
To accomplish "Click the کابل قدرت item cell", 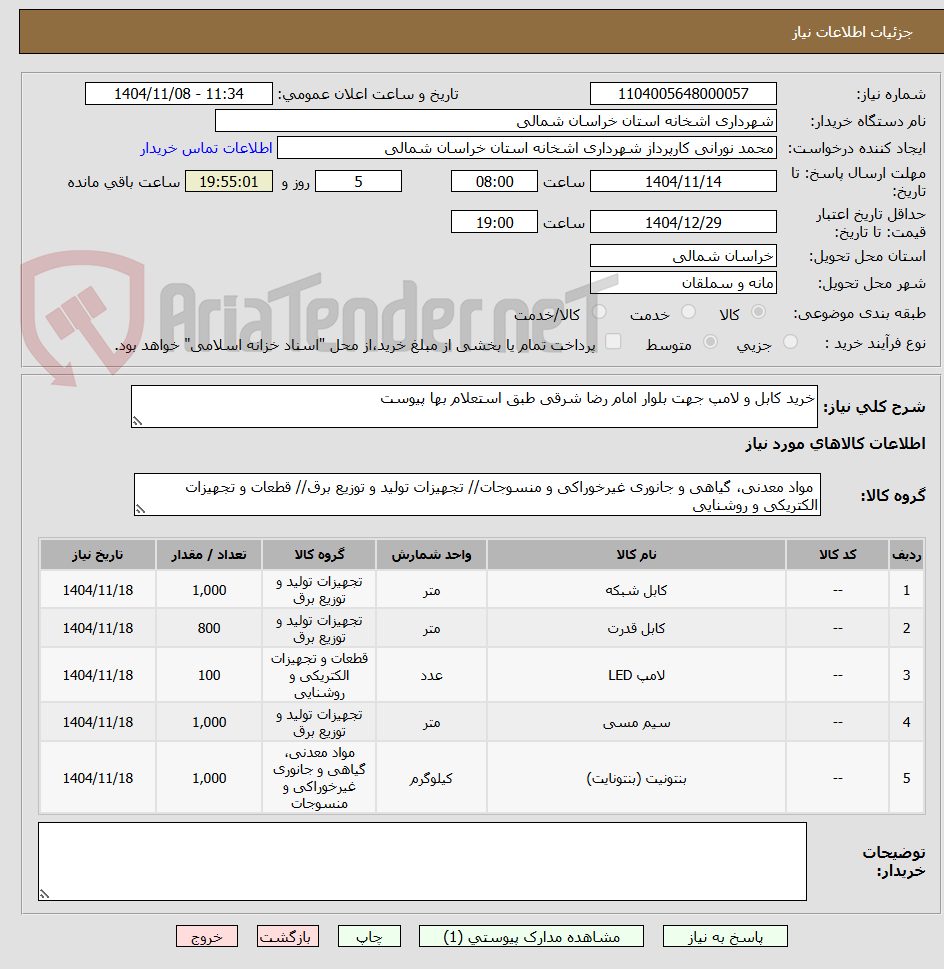I will click(636, 628).
